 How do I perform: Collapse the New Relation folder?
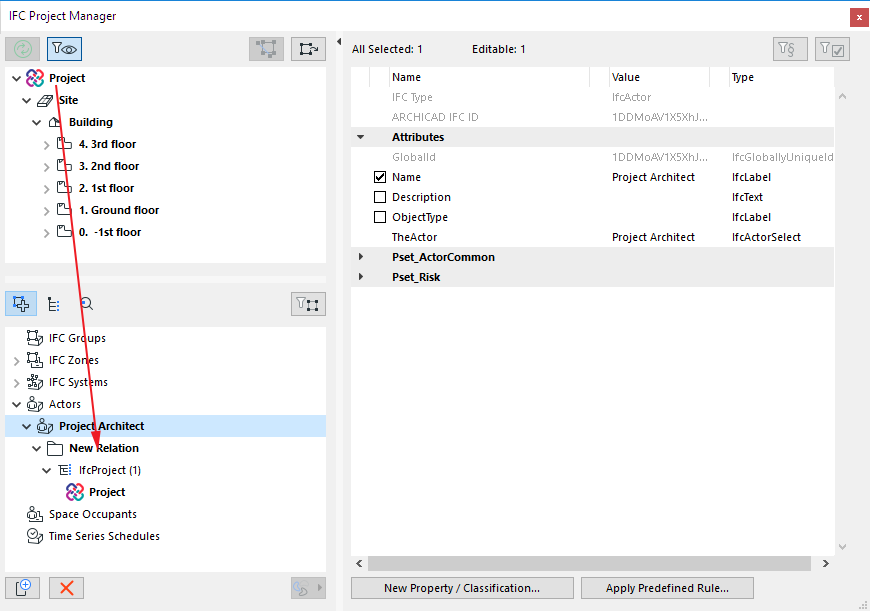[x=37, y=448]
